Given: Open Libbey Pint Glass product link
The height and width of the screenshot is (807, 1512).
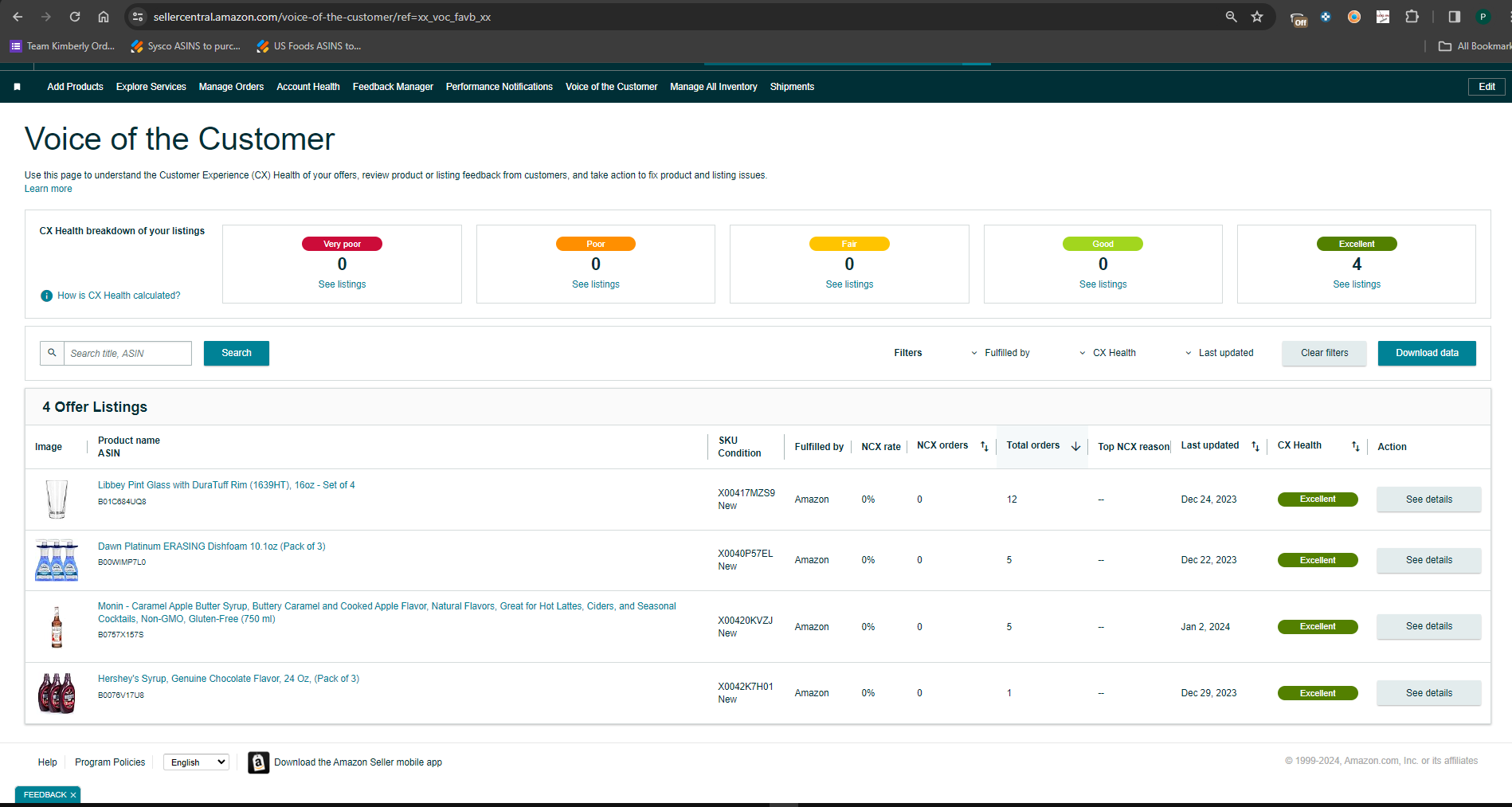Looking at the screenshot, I should [x=226, y=485].
